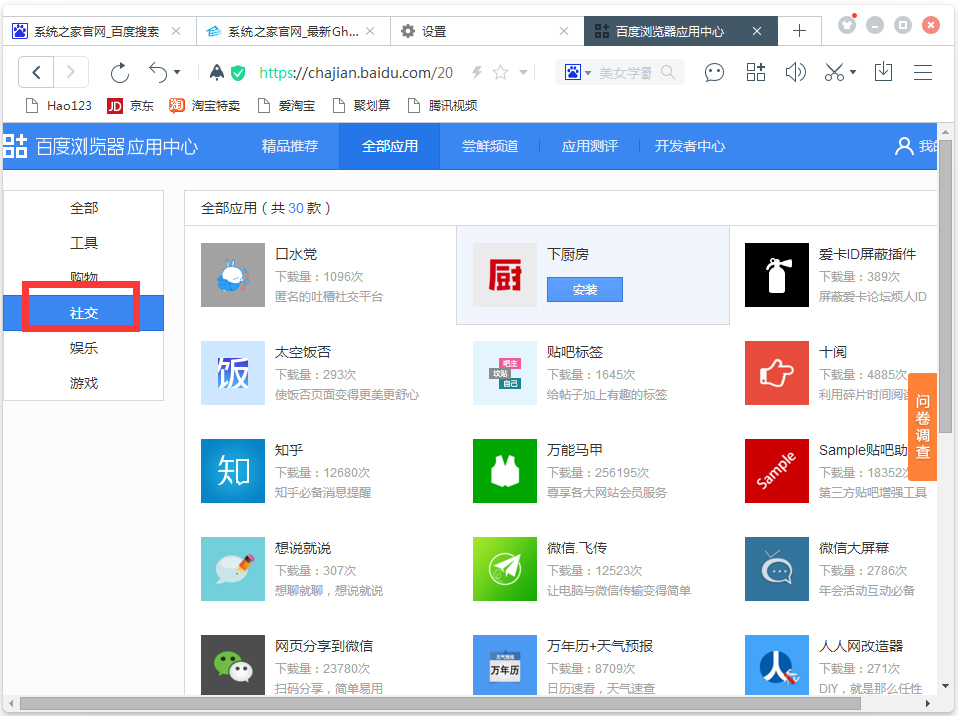958x716 pixels.
Task: Open the 京东 bookmark
Action: point(130,106)
